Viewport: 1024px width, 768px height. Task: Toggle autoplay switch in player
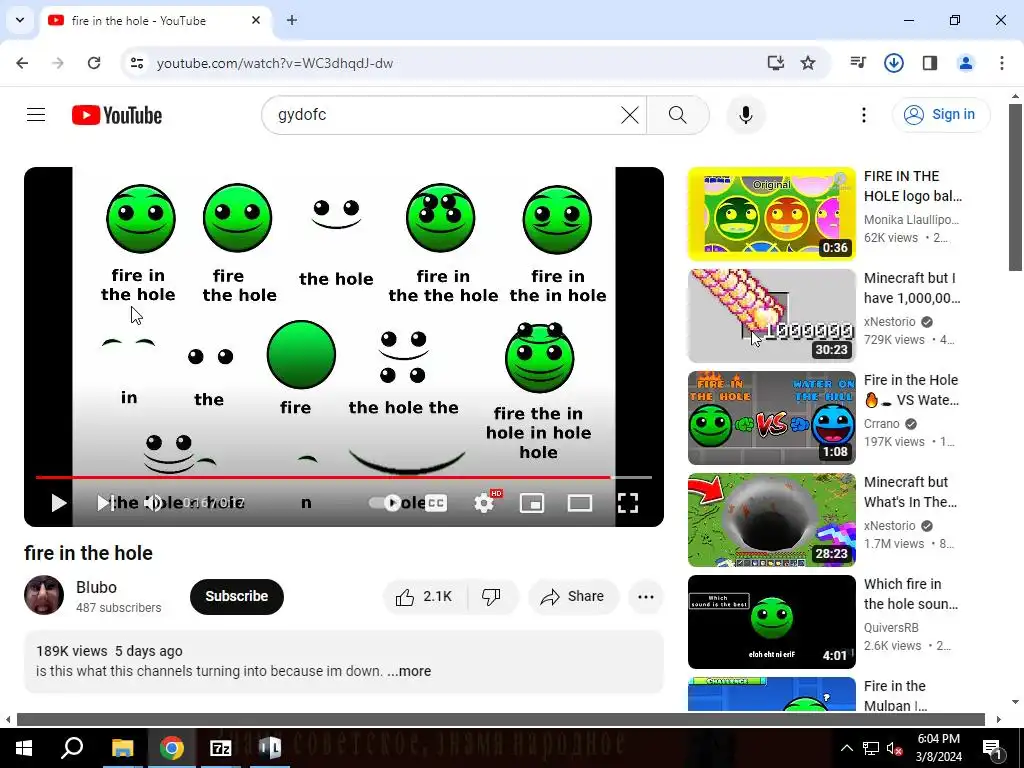tap(385, 503)
